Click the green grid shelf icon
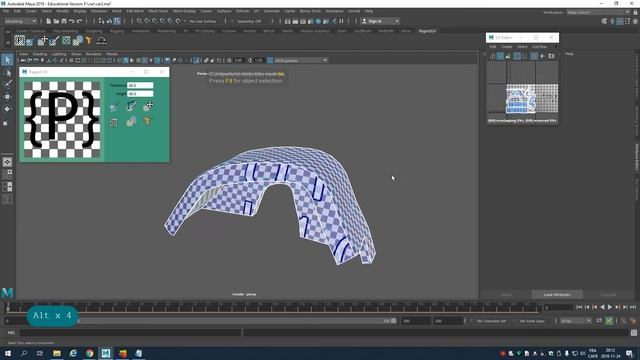 click(66, 40)
